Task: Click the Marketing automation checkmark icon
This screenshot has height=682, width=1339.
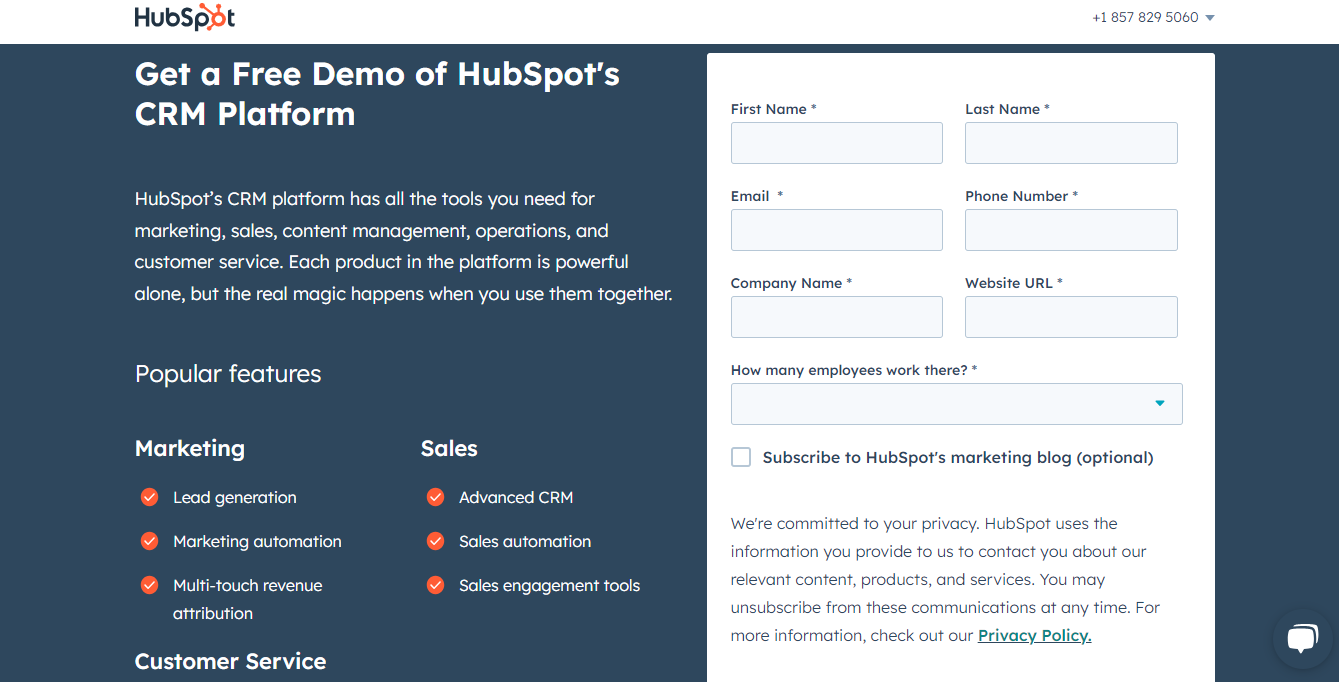Action: pos(150,541)
